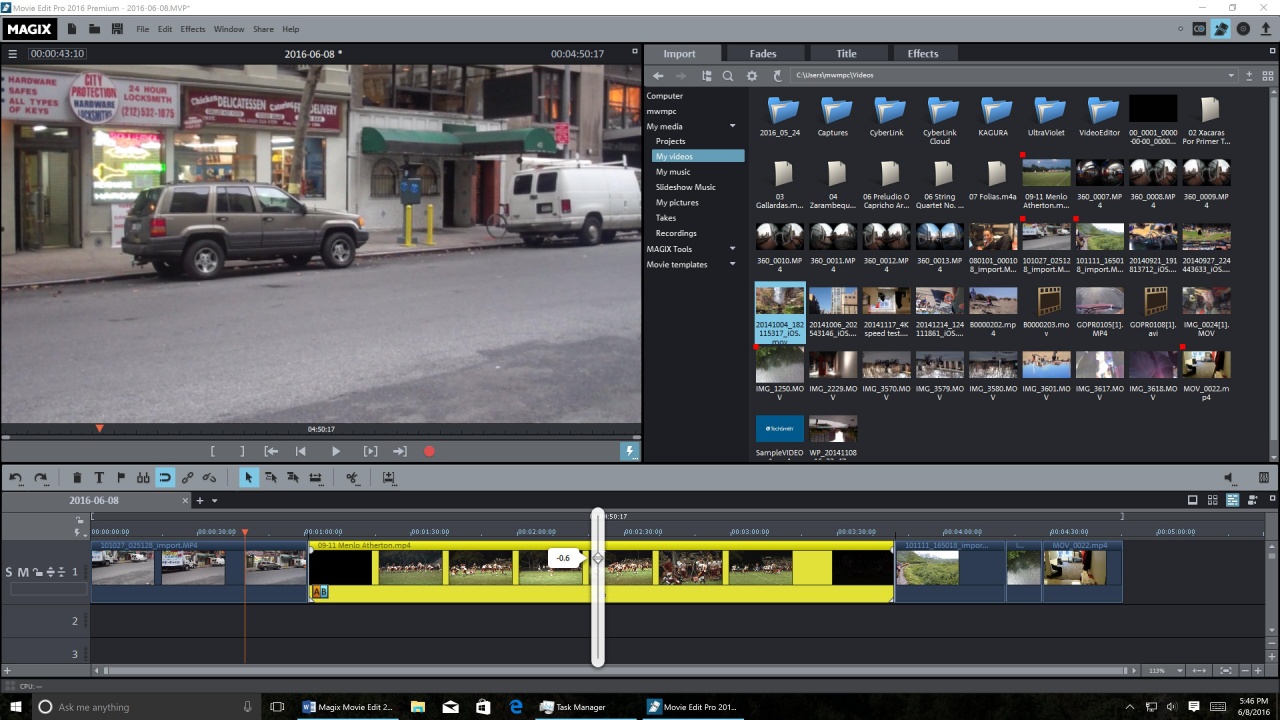This screenshot has width=1280, height=720.
Task: Click the set marker flag icon
Action: 121,478
